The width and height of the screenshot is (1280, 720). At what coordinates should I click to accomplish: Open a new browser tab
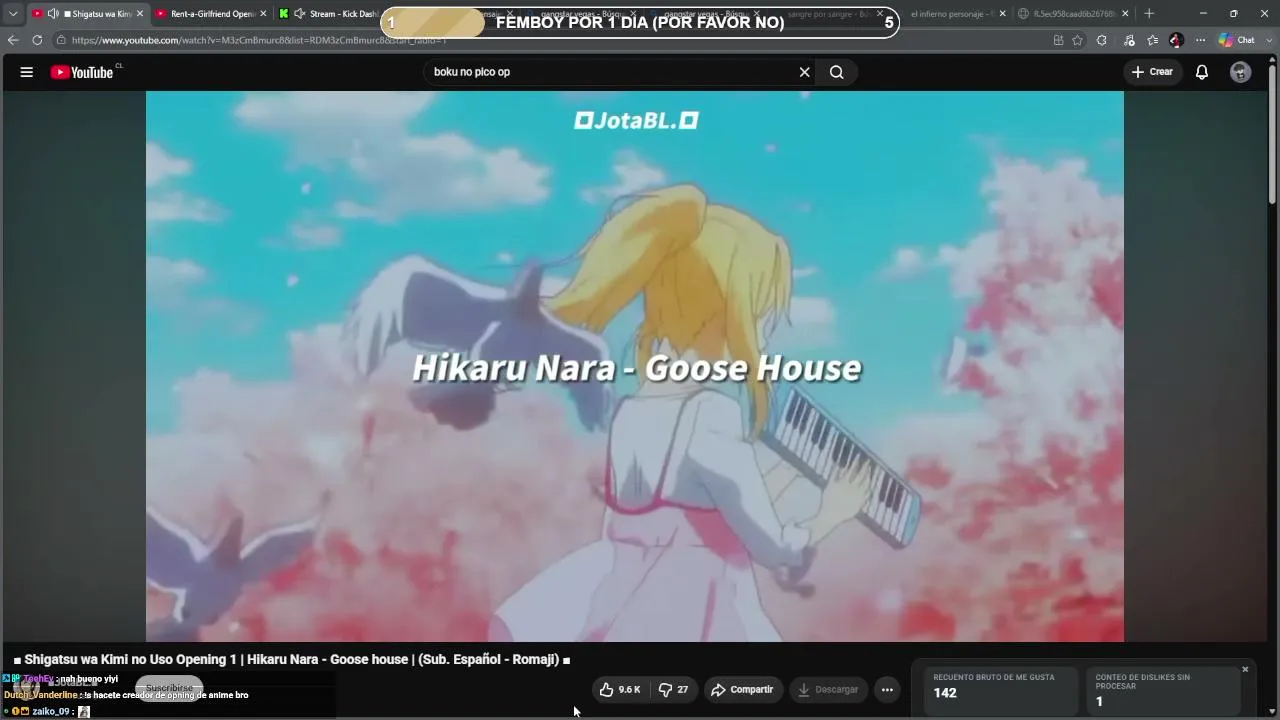point(1149,14)
